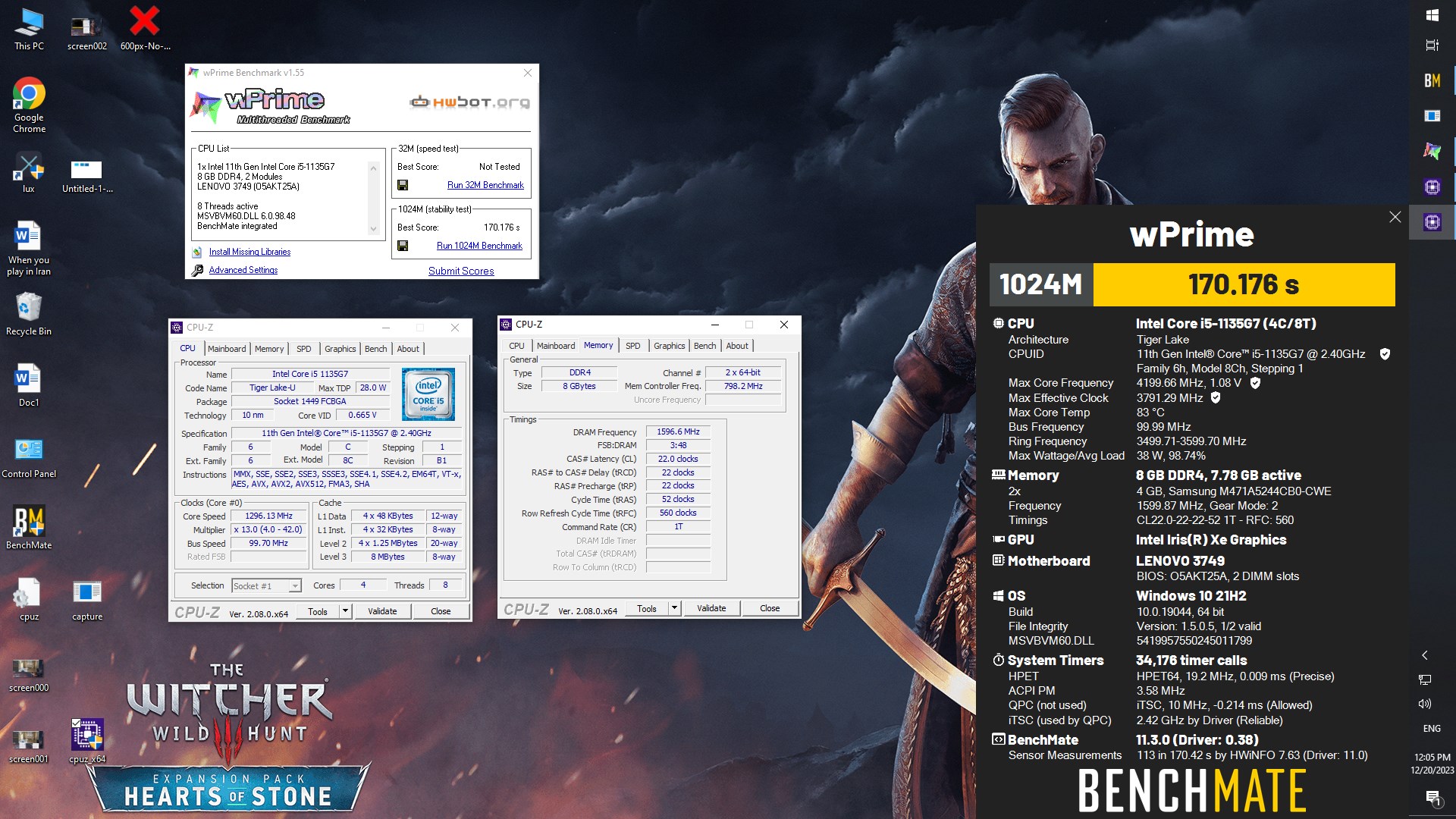
Task: Expand the Tools dropdown arrow in the left CPU-Z window
Action: [346, 610]
